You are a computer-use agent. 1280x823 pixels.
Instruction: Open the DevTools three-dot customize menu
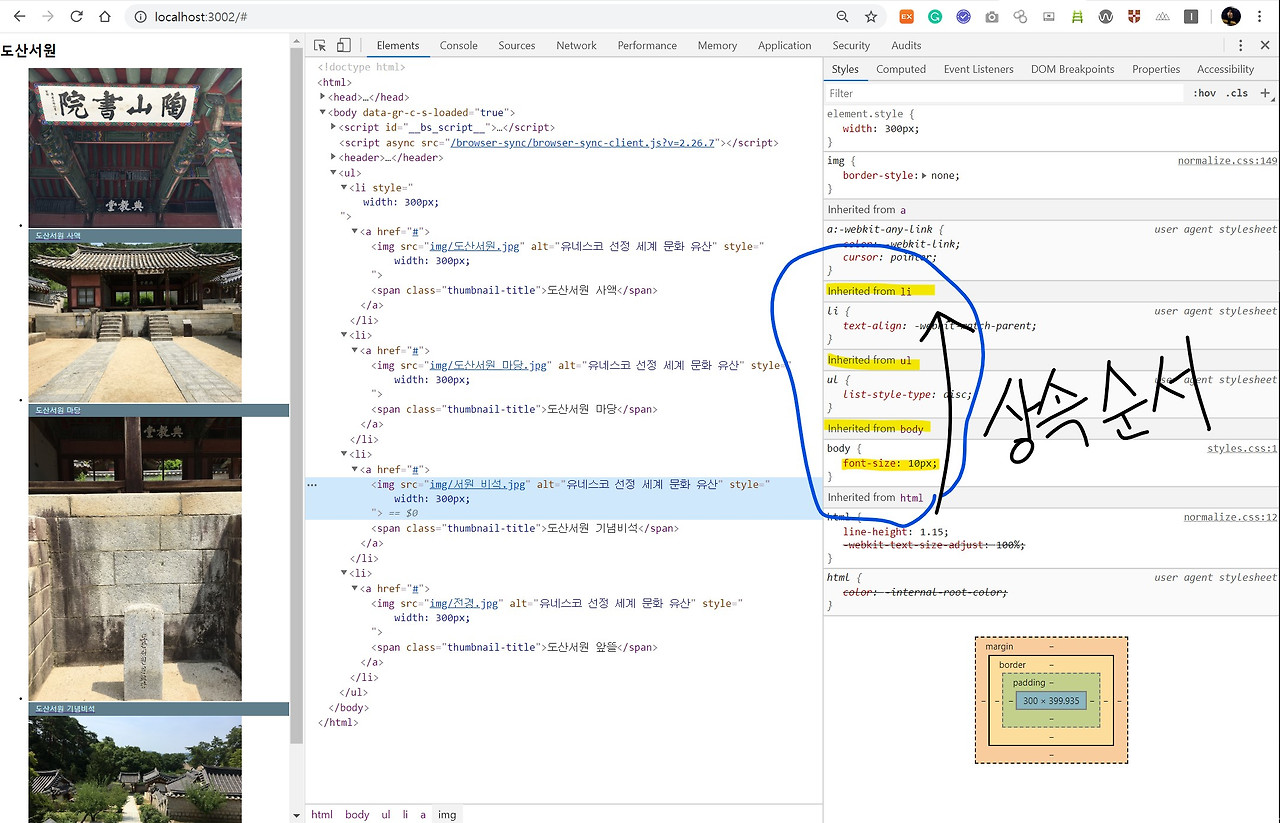click(1240, 45)
